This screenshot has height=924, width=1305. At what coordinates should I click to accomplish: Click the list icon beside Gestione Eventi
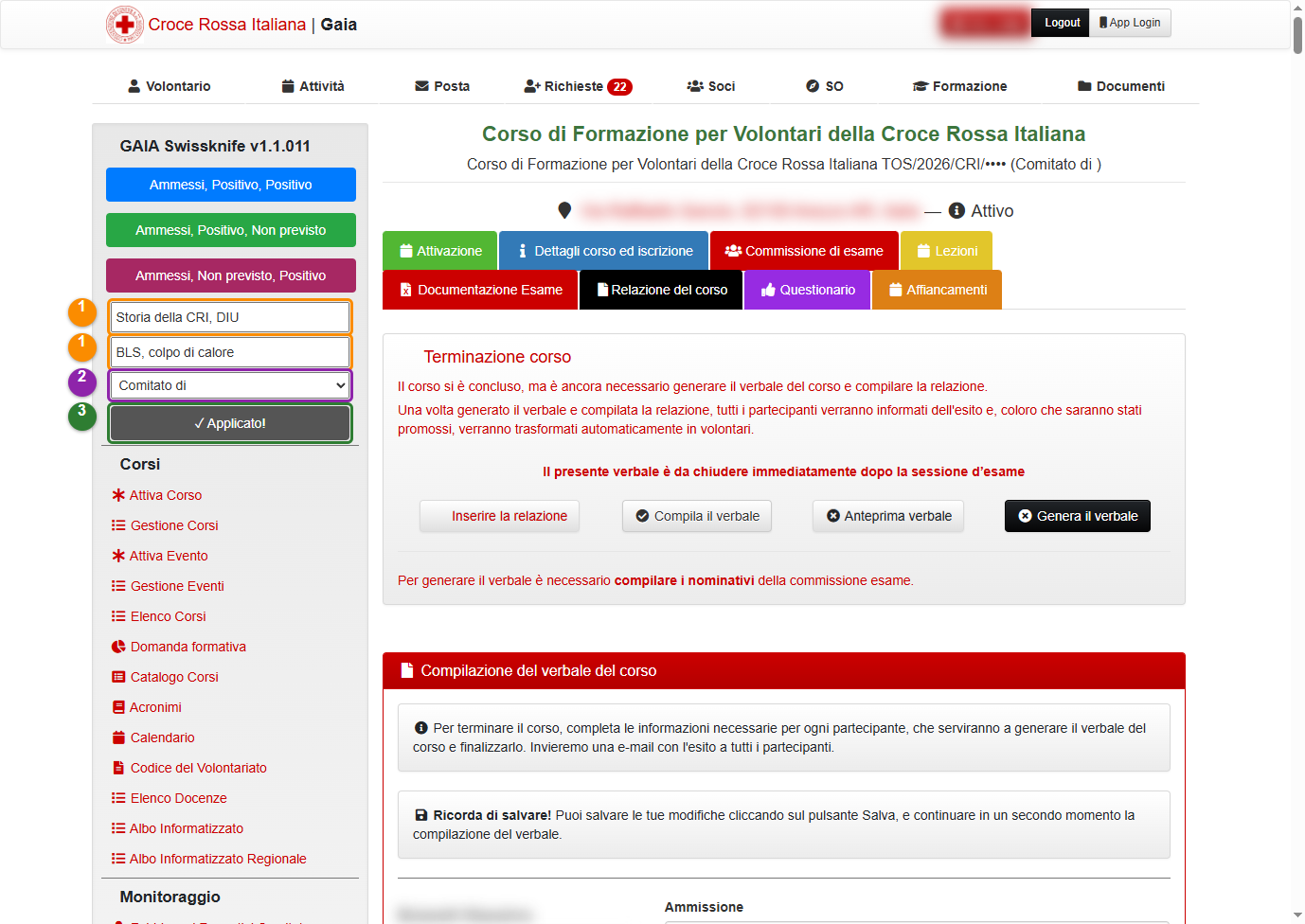click(118, 586)
